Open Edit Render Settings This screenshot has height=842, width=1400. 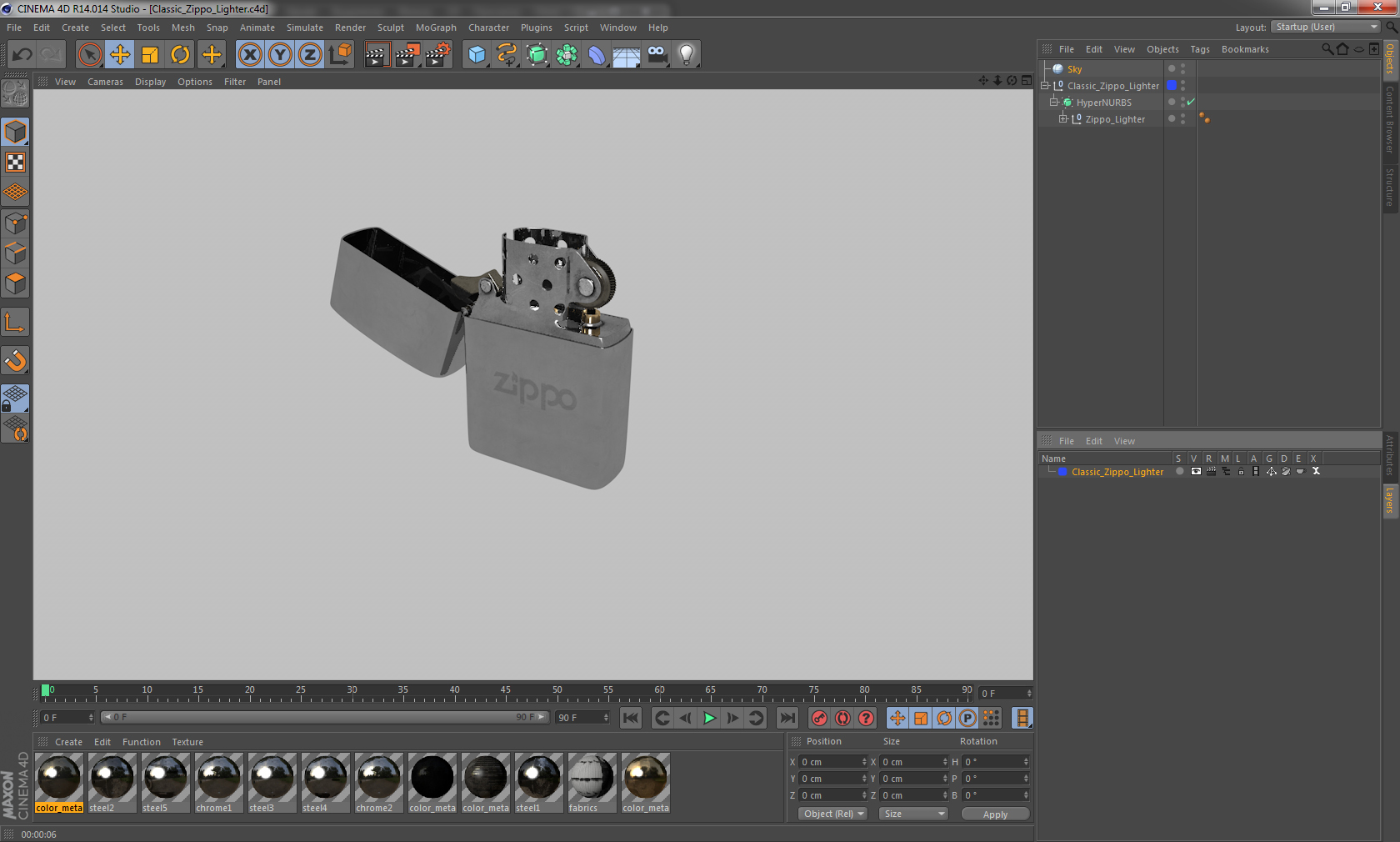pyautogui.click(x=438, y=55)
